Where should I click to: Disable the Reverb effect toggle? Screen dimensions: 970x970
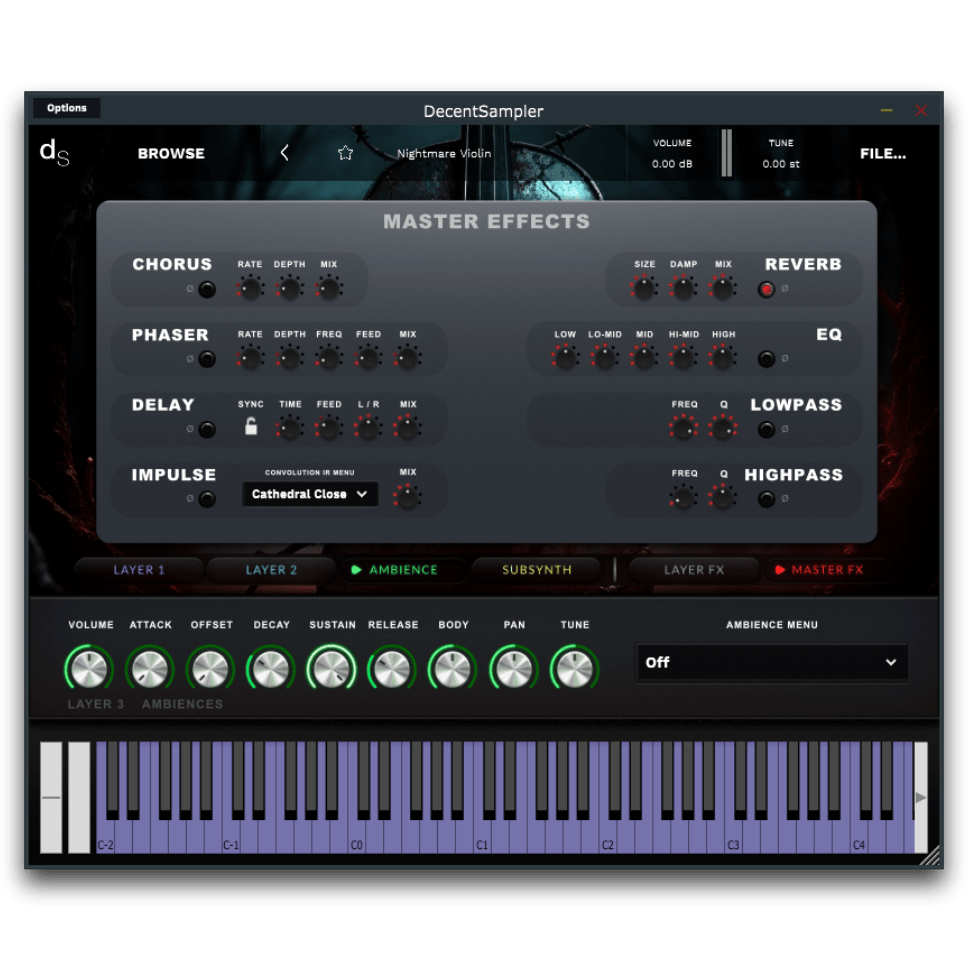[766, 289]
